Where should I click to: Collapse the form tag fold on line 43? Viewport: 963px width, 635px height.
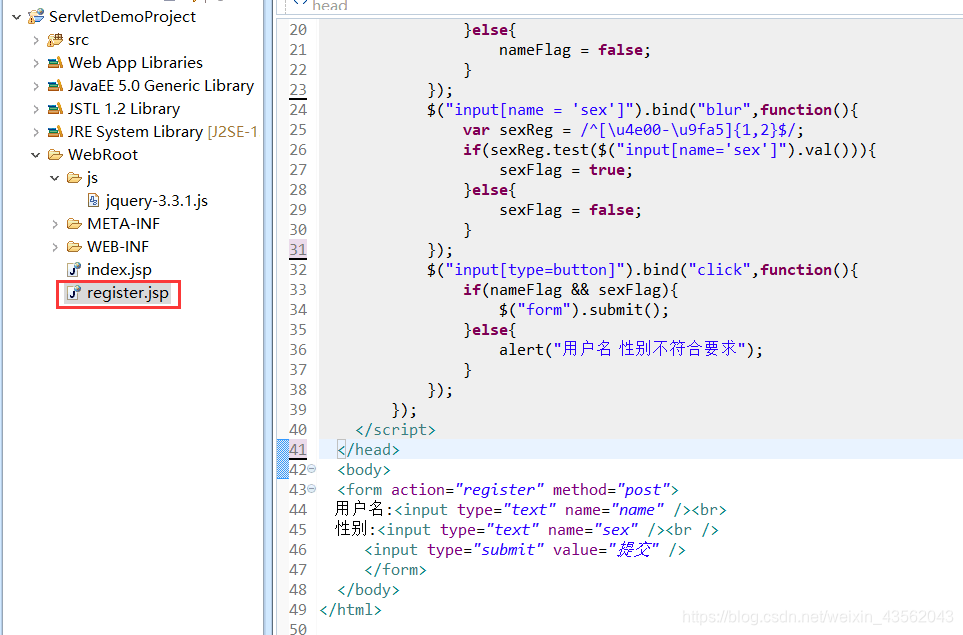[312, 489]
